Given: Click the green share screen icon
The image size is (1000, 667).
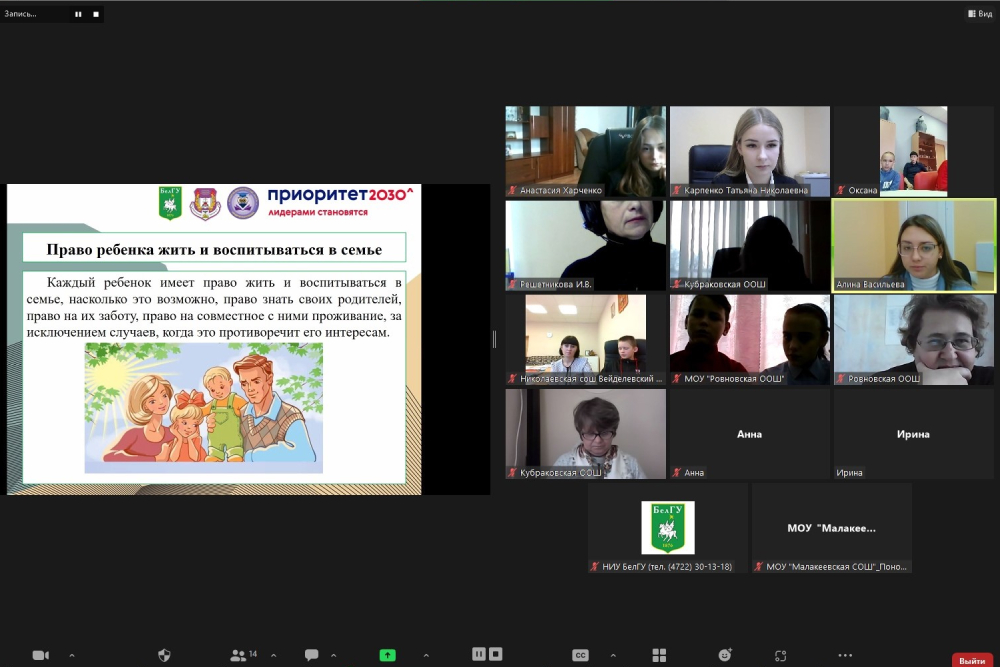Looking at the screenshot, I should [387, 655].
